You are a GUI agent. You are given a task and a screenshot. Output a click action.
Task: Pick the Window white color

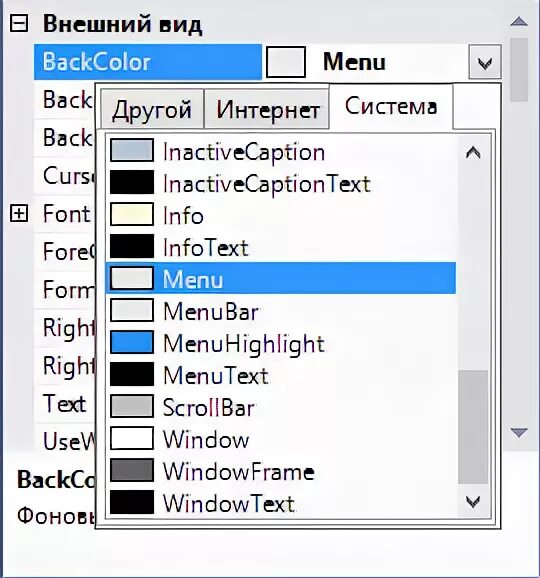point(281,439)
